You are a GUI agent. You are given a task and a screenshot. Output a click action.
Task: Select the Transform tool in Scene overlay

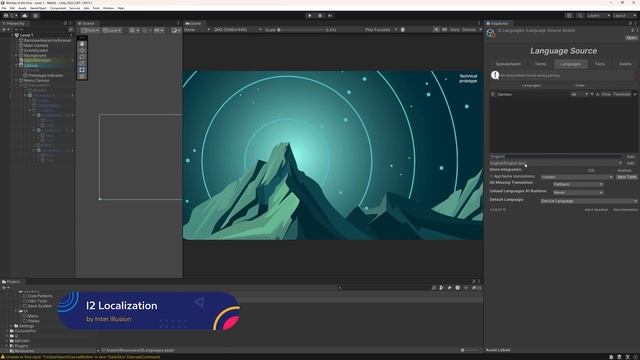[x=82, y=76]
